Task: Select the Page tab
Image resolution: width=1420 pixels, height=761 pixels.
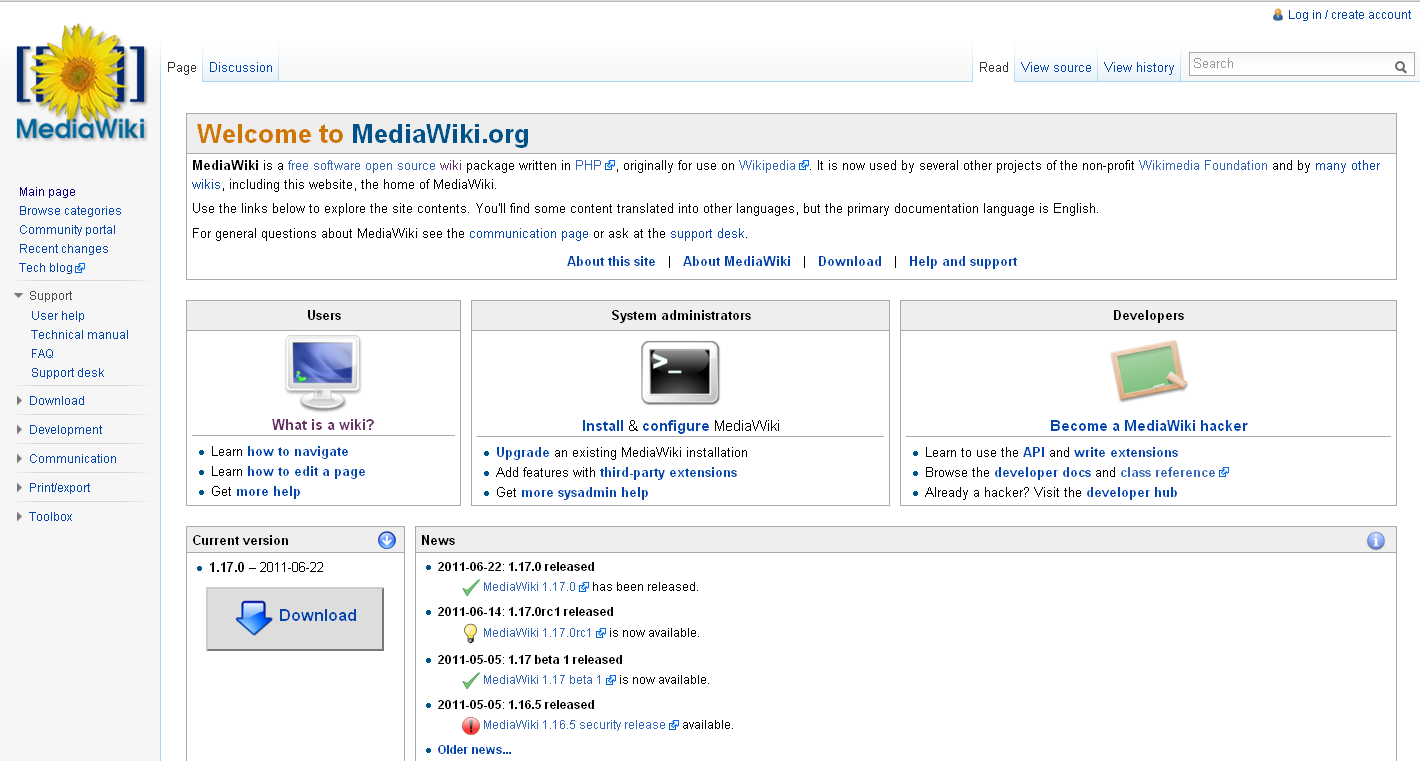Action: pyautogui.click(x=182, y=67)
